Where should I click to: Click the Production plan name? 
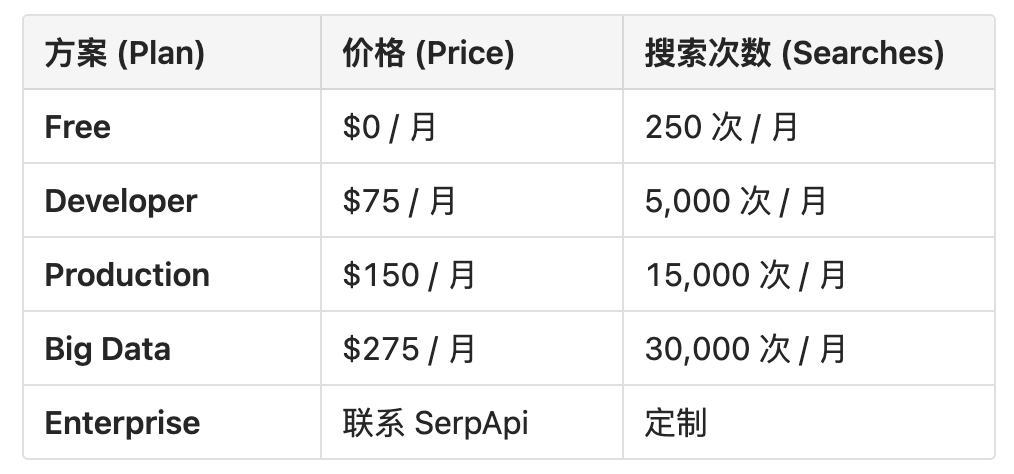click(127, 275)
